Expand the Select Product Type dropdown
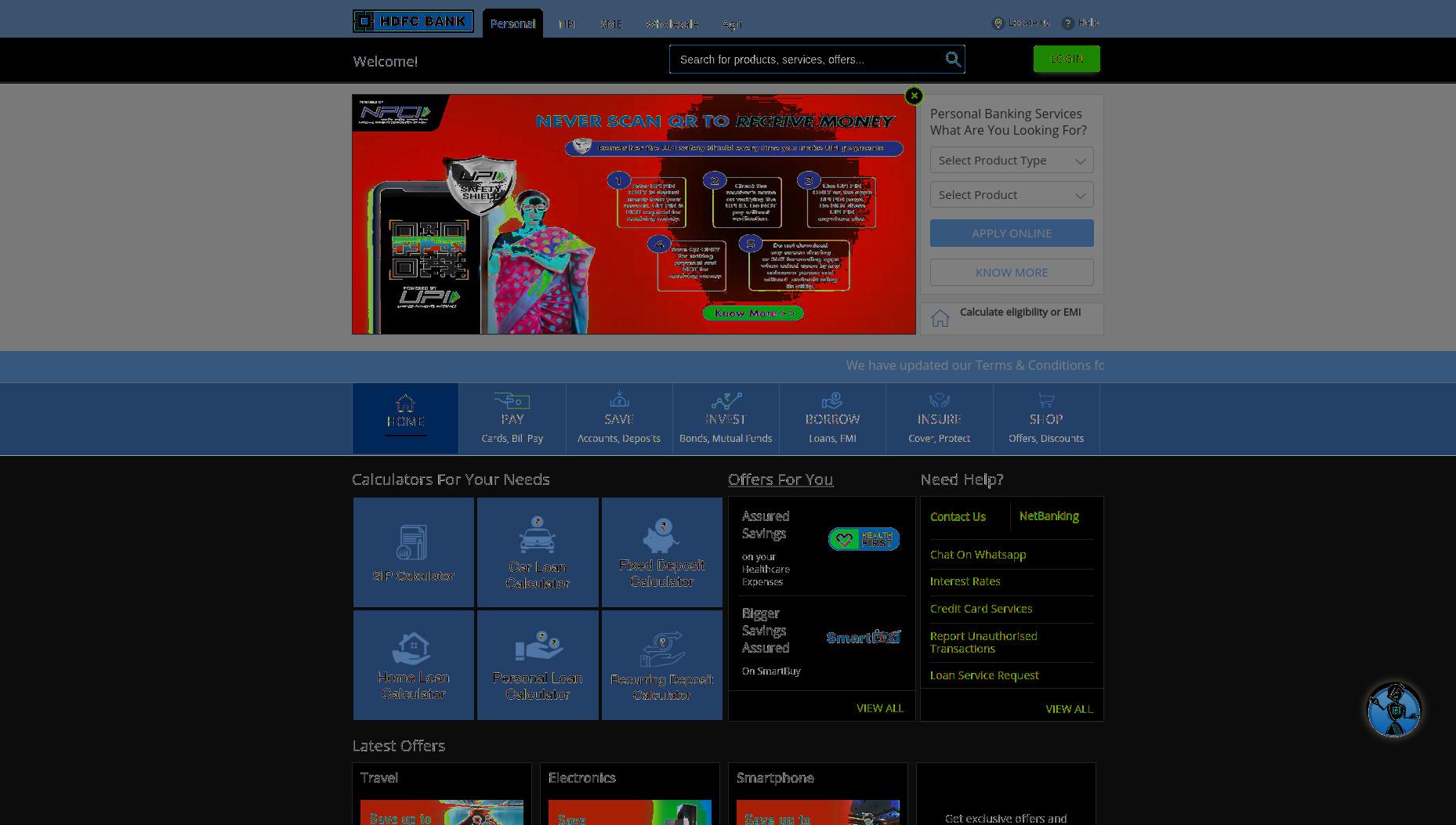 coord(1012,161)
